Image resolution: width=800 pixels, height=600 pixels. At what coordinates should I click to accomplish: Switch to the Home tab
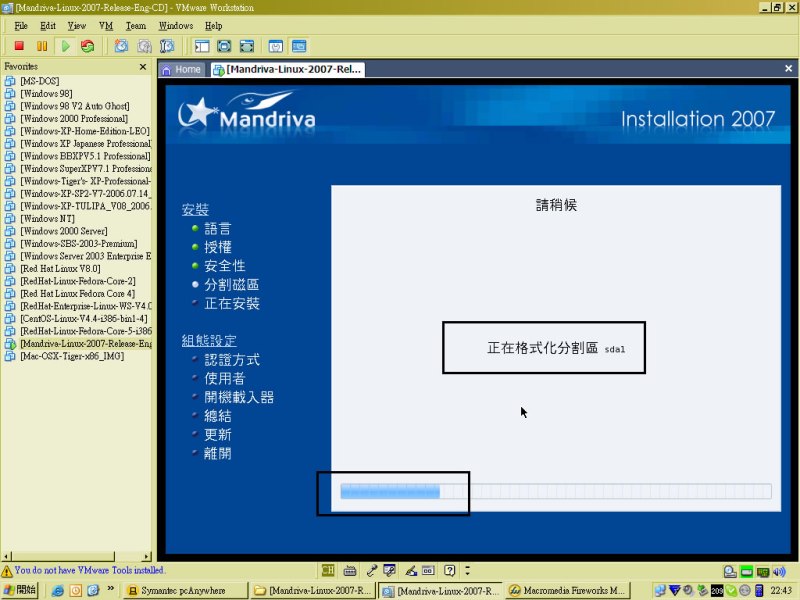[x=182, y=69]
